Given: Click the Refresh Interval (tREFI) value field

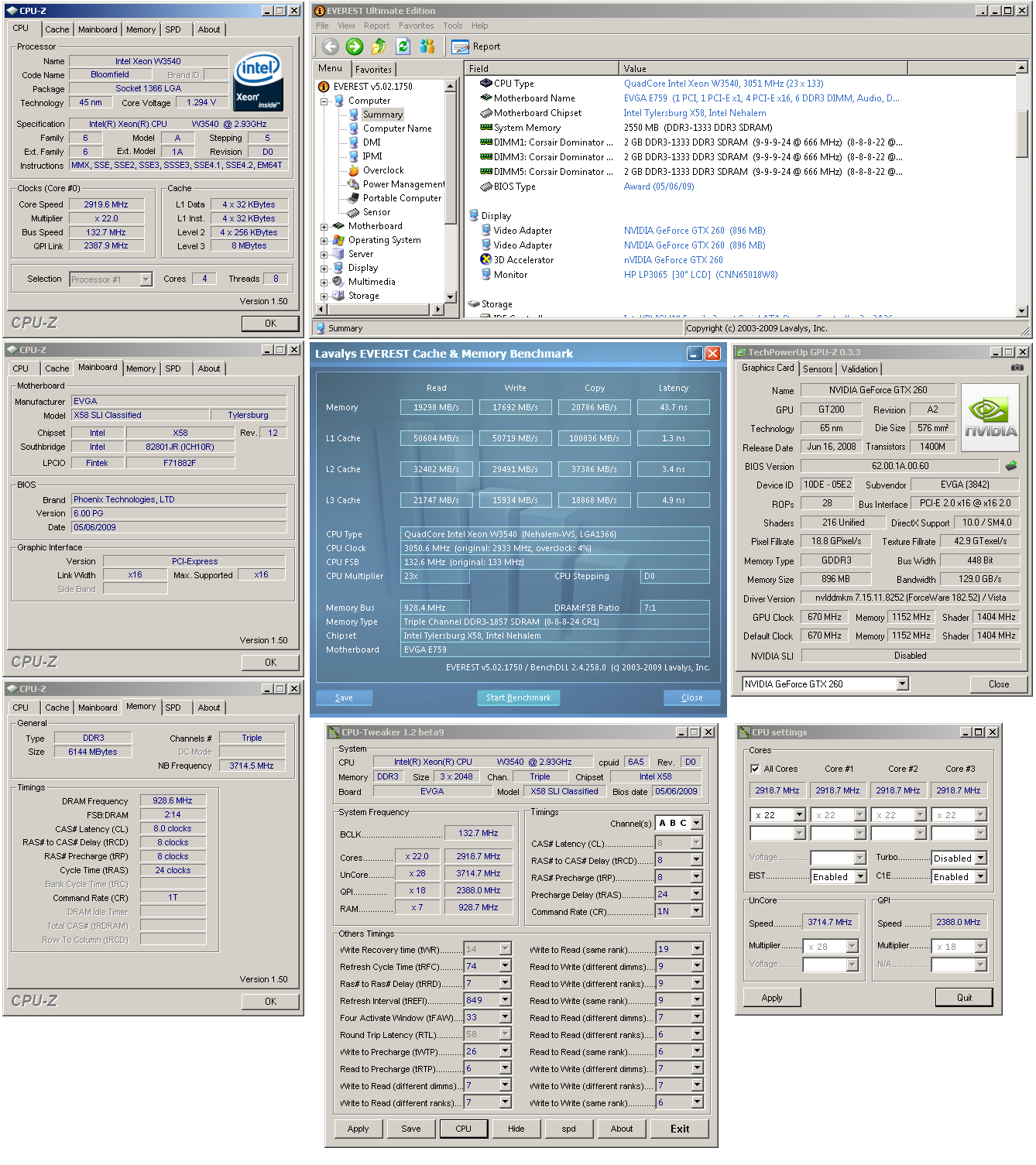Looking at the screenshot, I should pyautogui.click(x=482, y=1000).
